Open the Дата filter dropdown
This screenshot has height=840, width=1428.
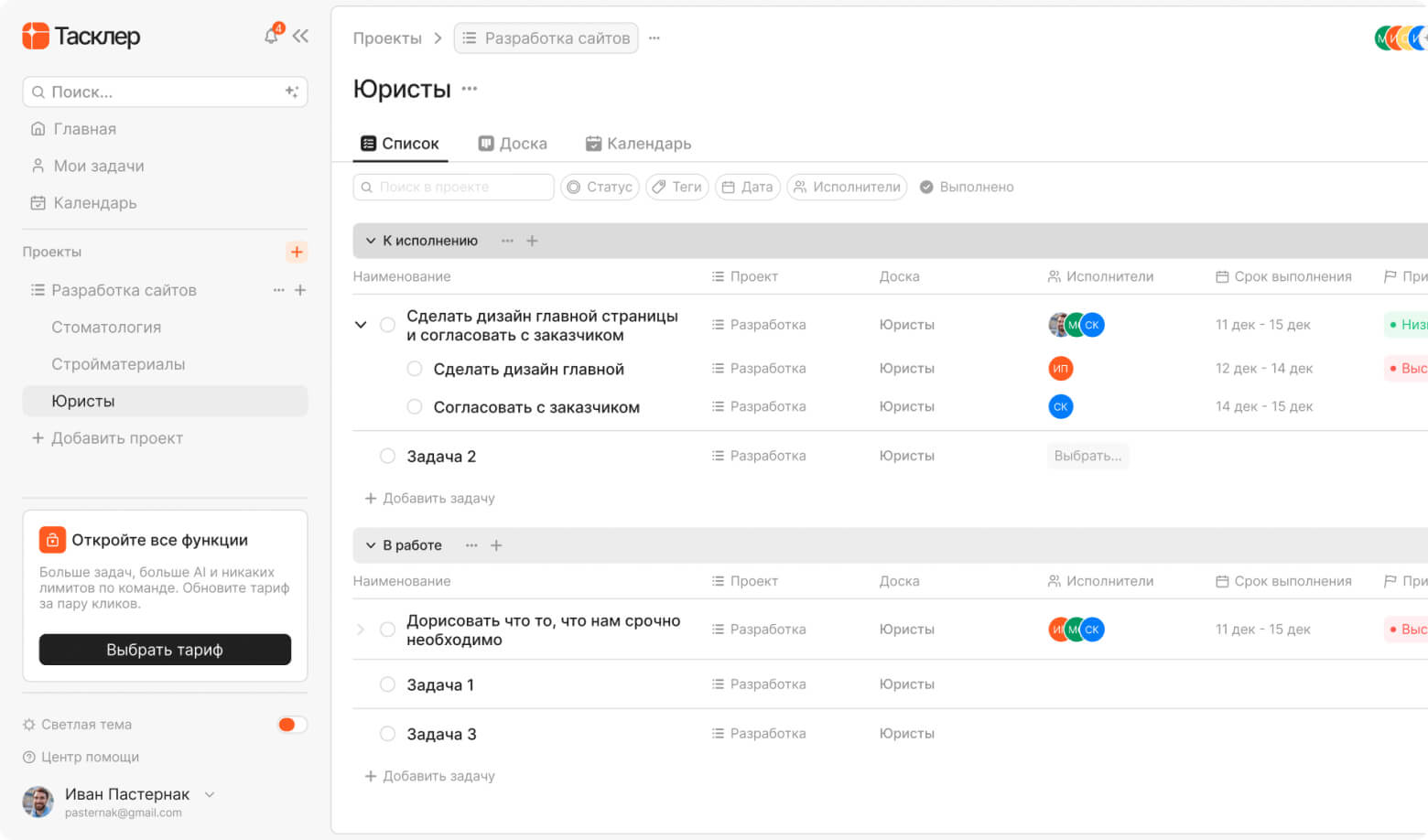(x=747, y=187)
